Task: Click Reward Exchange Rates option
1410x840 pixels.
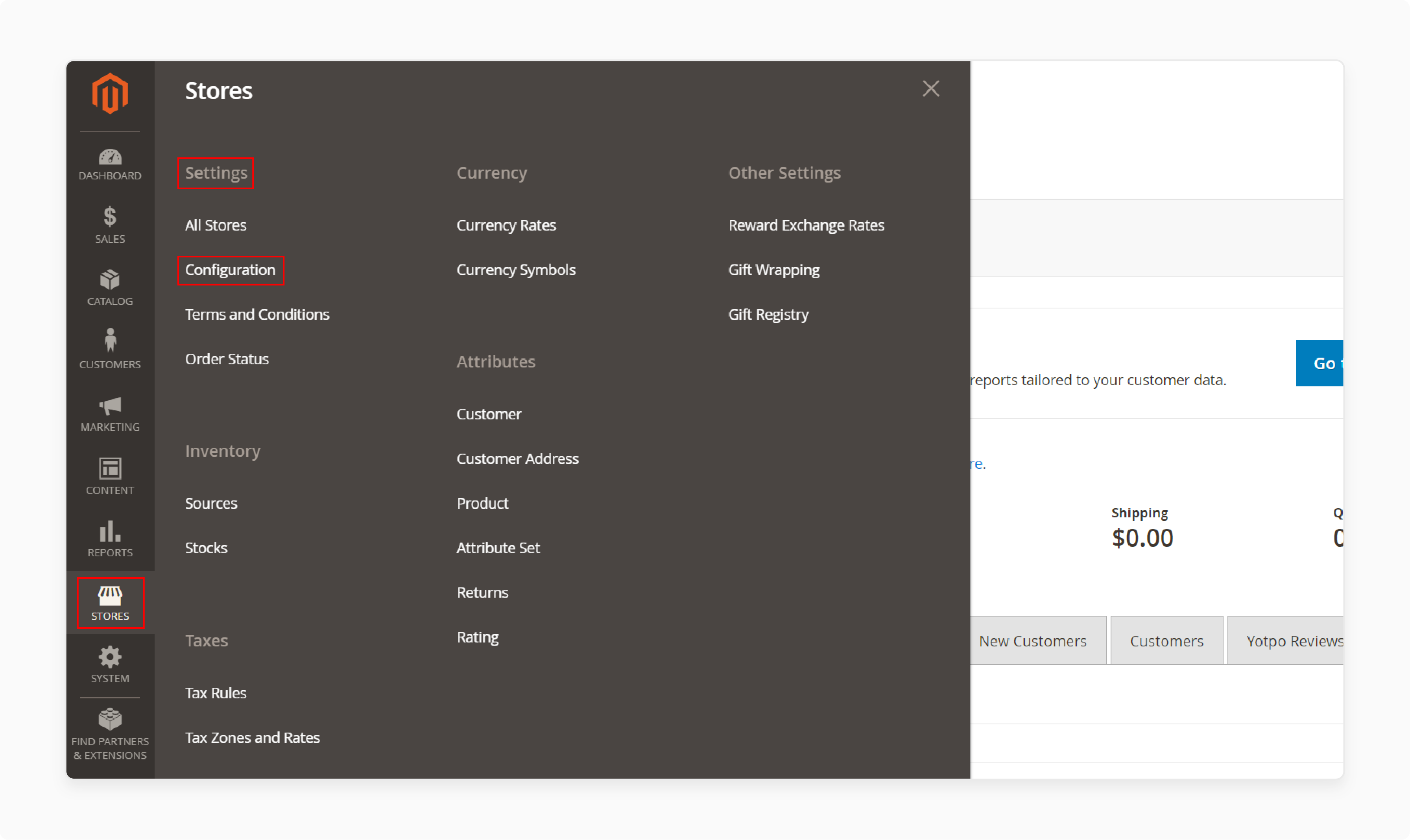Action: click(x=807, y=224)
